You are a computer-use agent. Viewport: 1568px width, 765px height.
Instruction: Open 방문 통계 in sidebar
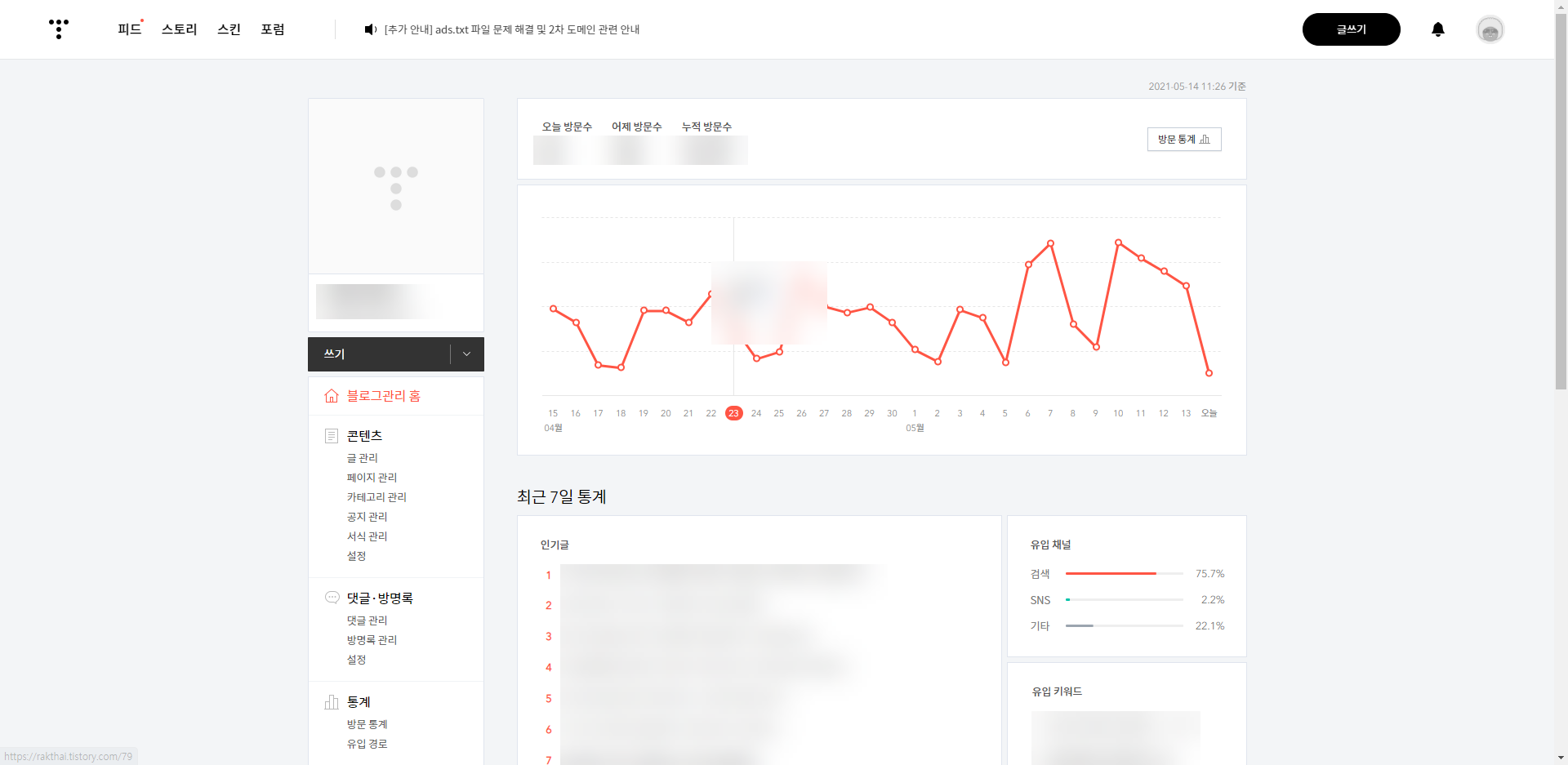click(367, 724)
